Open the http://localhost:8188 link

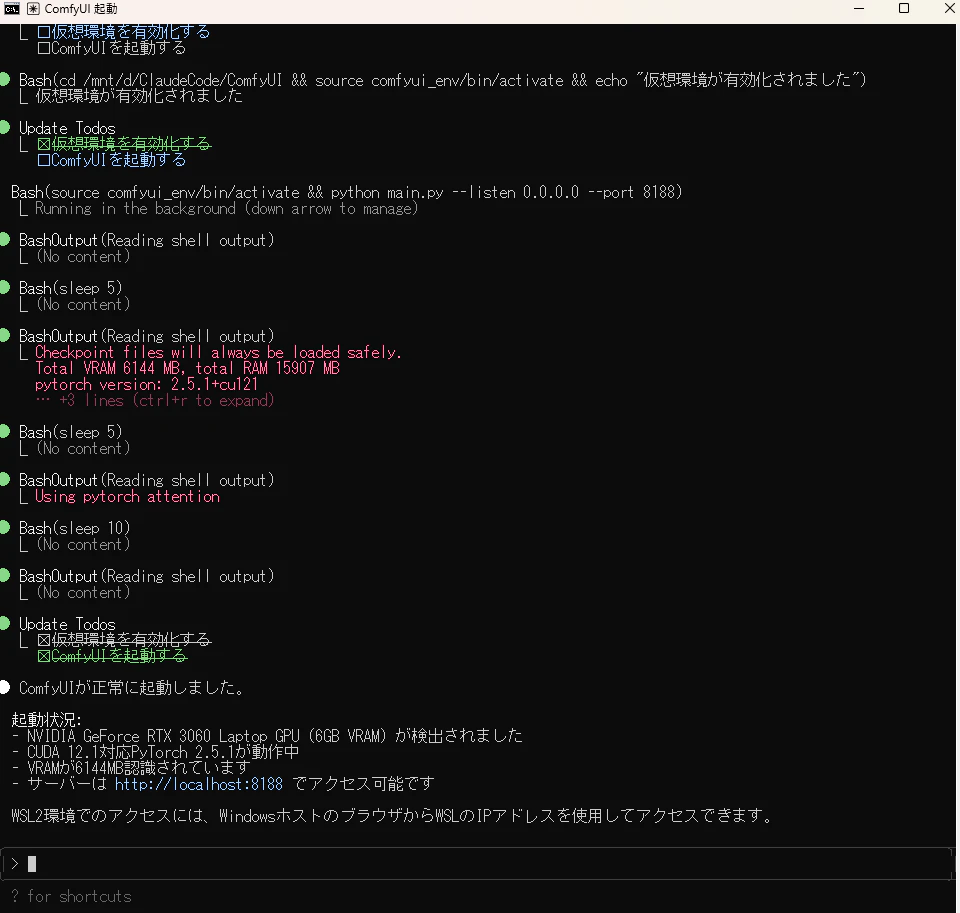click(199, 784)
